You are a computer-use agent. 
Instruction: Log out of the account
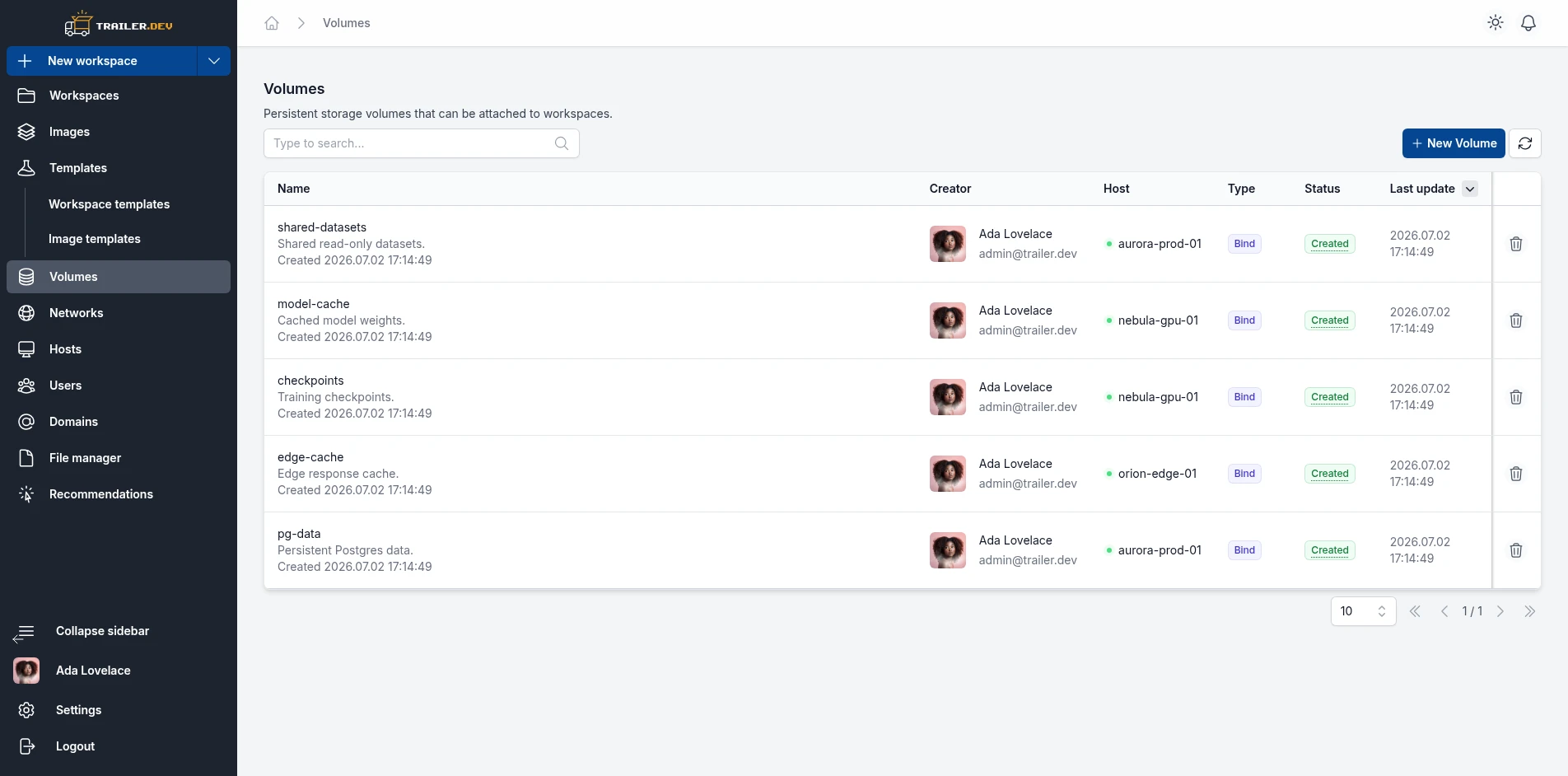pyautogui.click(x=119, y=746)
